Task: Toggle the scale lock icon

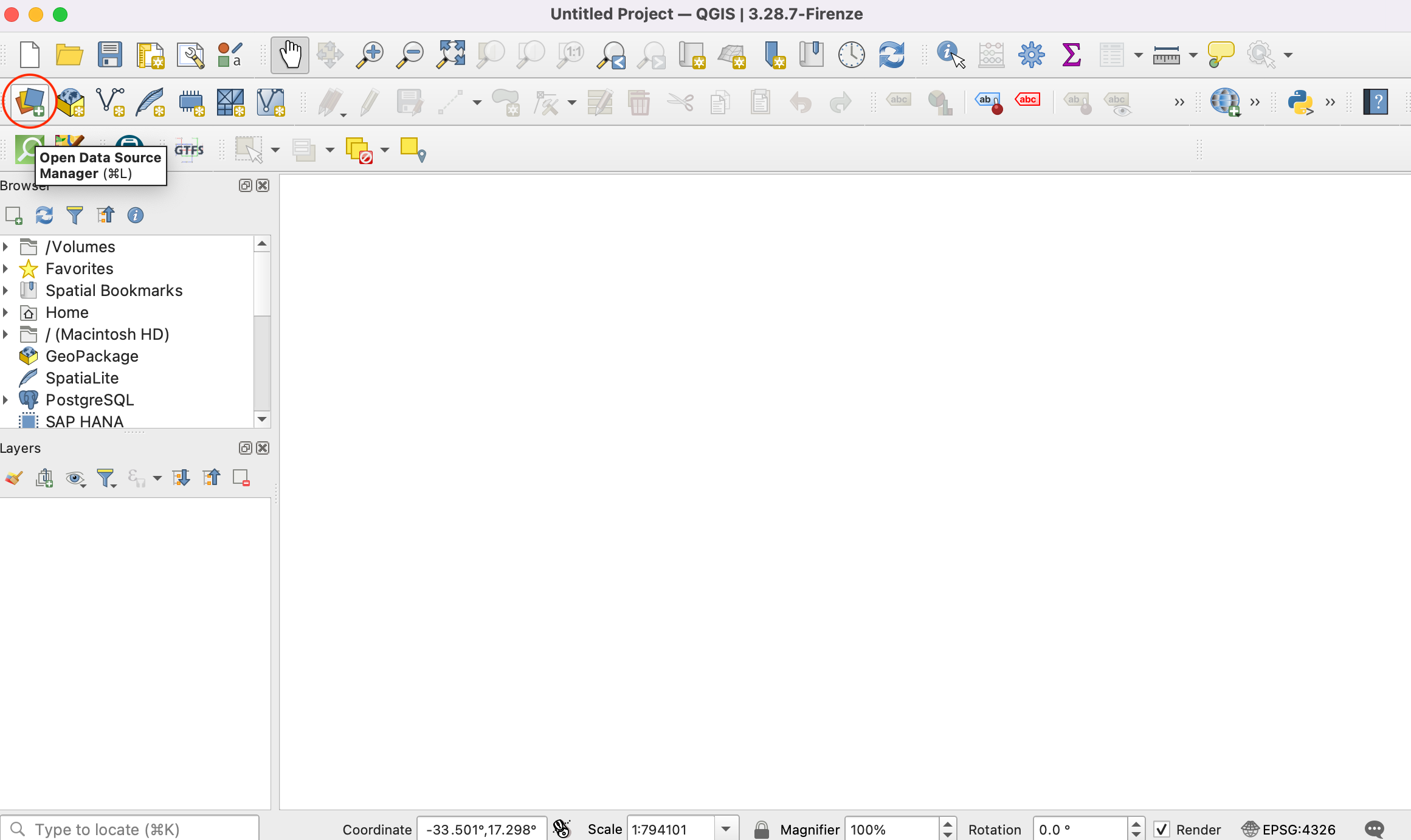Action: pos(761,829)
